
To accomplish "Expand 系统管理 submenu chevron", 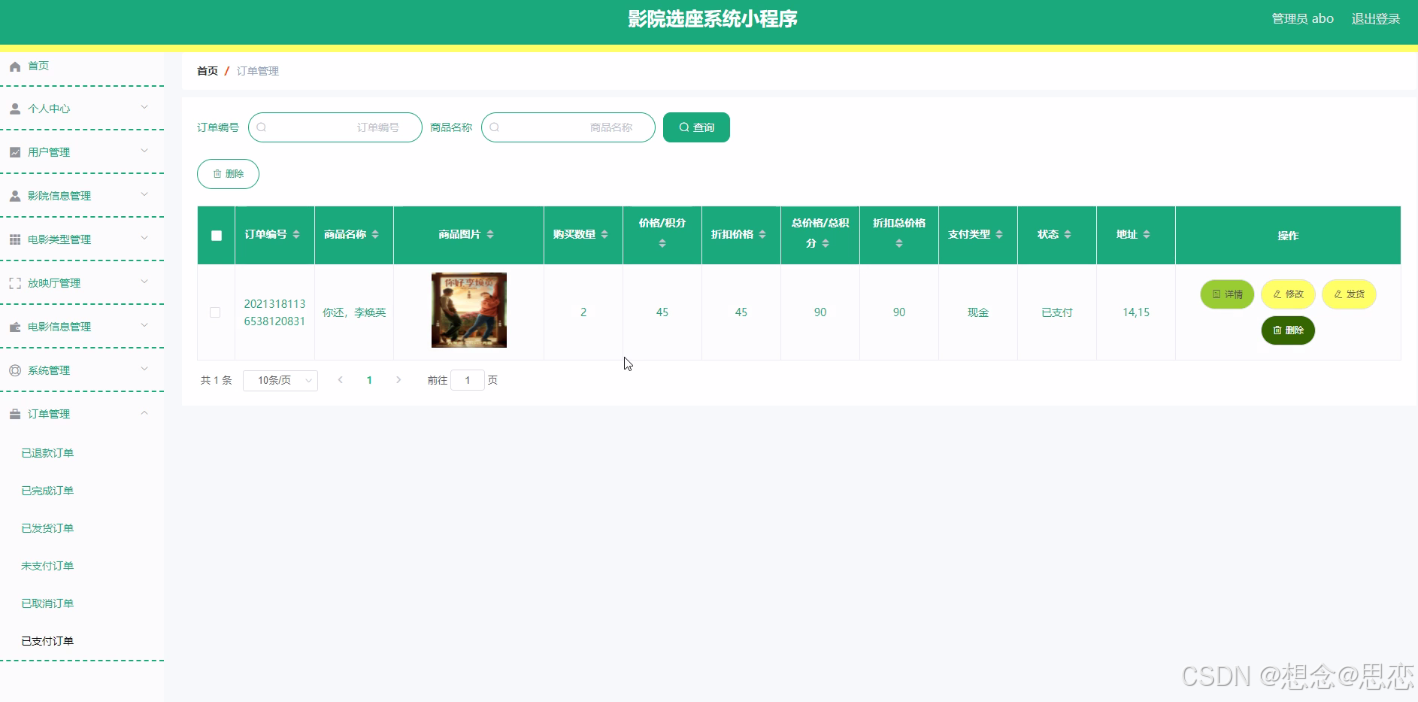I will tap(144, 369).
